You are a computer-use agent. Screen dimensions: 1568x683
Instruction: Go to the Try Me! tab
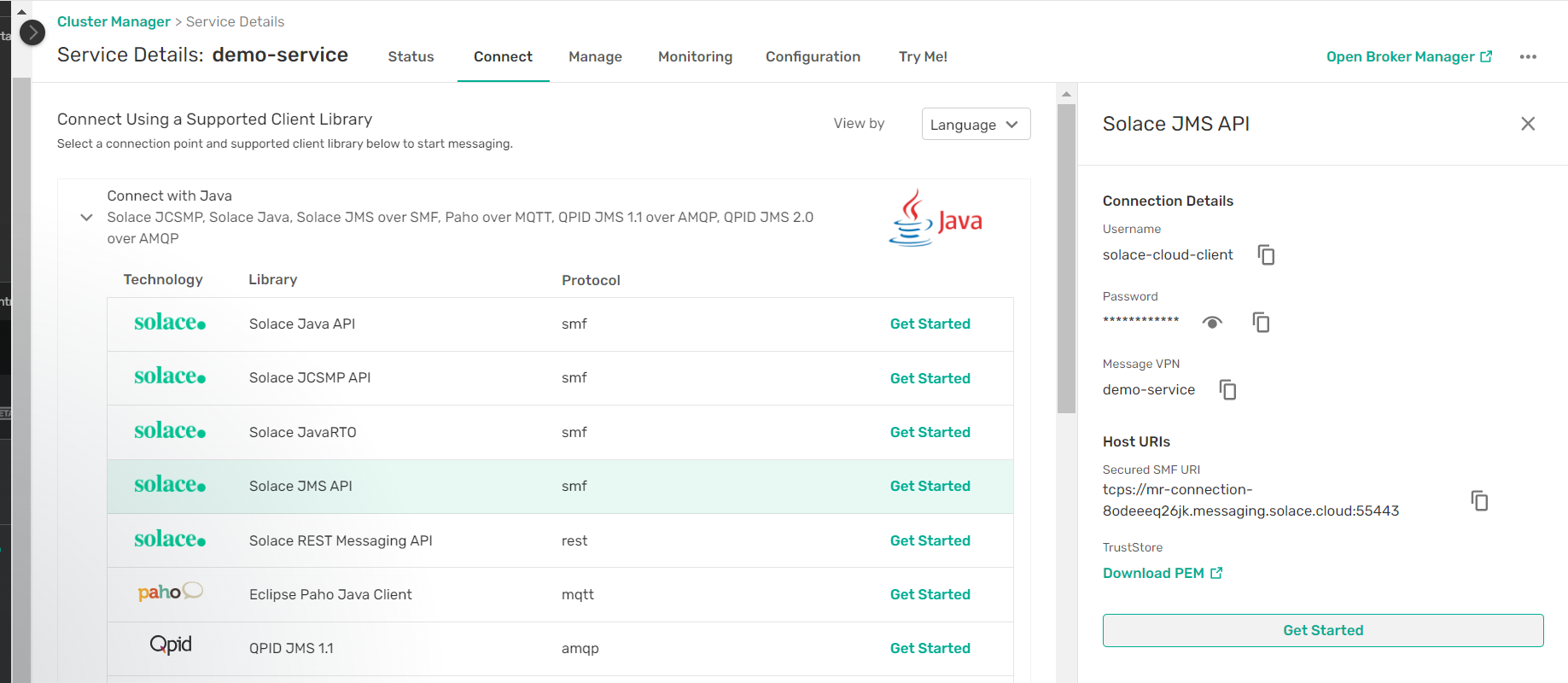923,57
